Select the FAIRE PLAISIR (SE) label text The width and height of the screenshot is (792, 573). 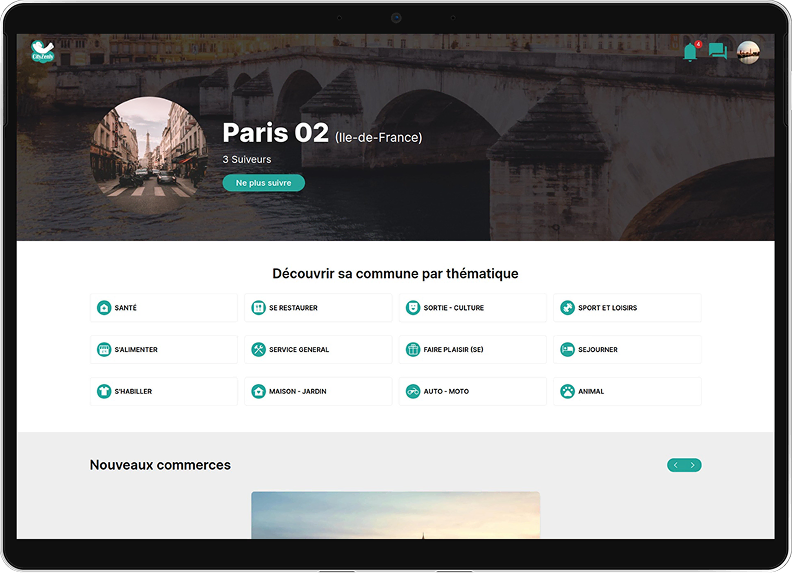(x=454, y=350)
